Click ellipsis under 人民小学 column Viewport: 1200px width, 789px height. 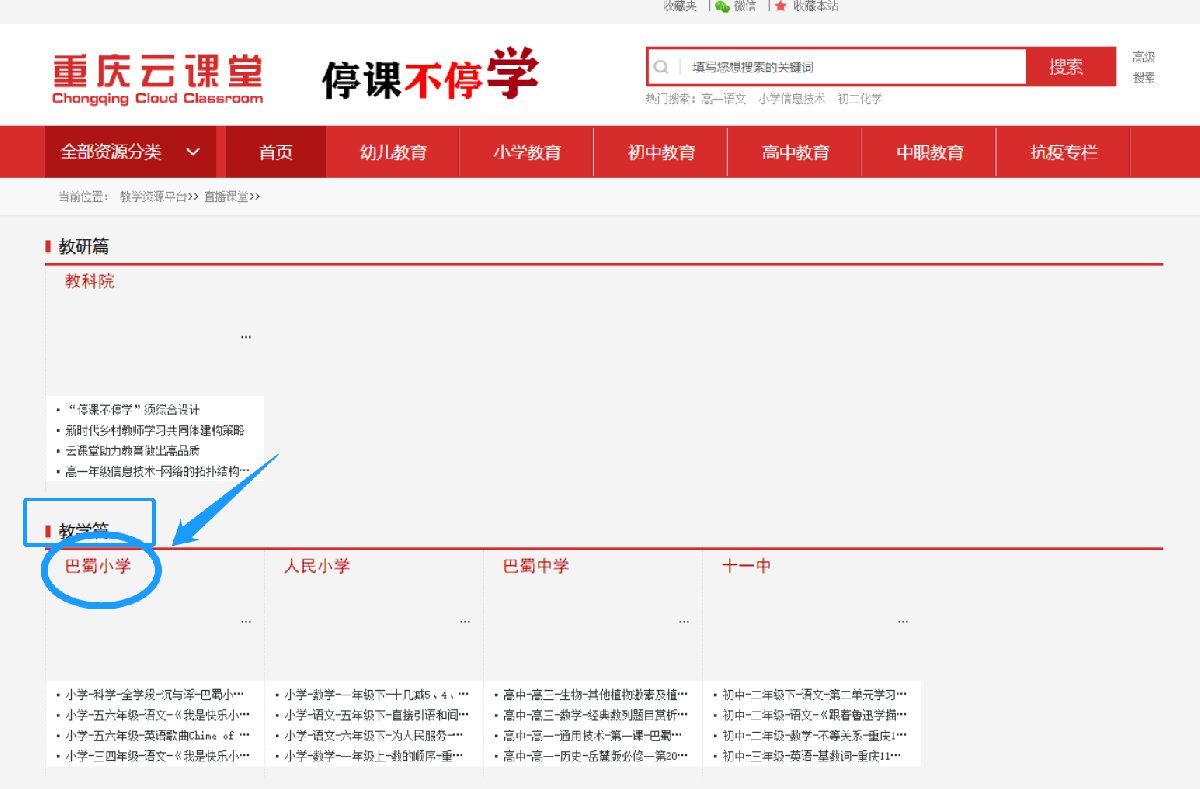click(464, 621)
